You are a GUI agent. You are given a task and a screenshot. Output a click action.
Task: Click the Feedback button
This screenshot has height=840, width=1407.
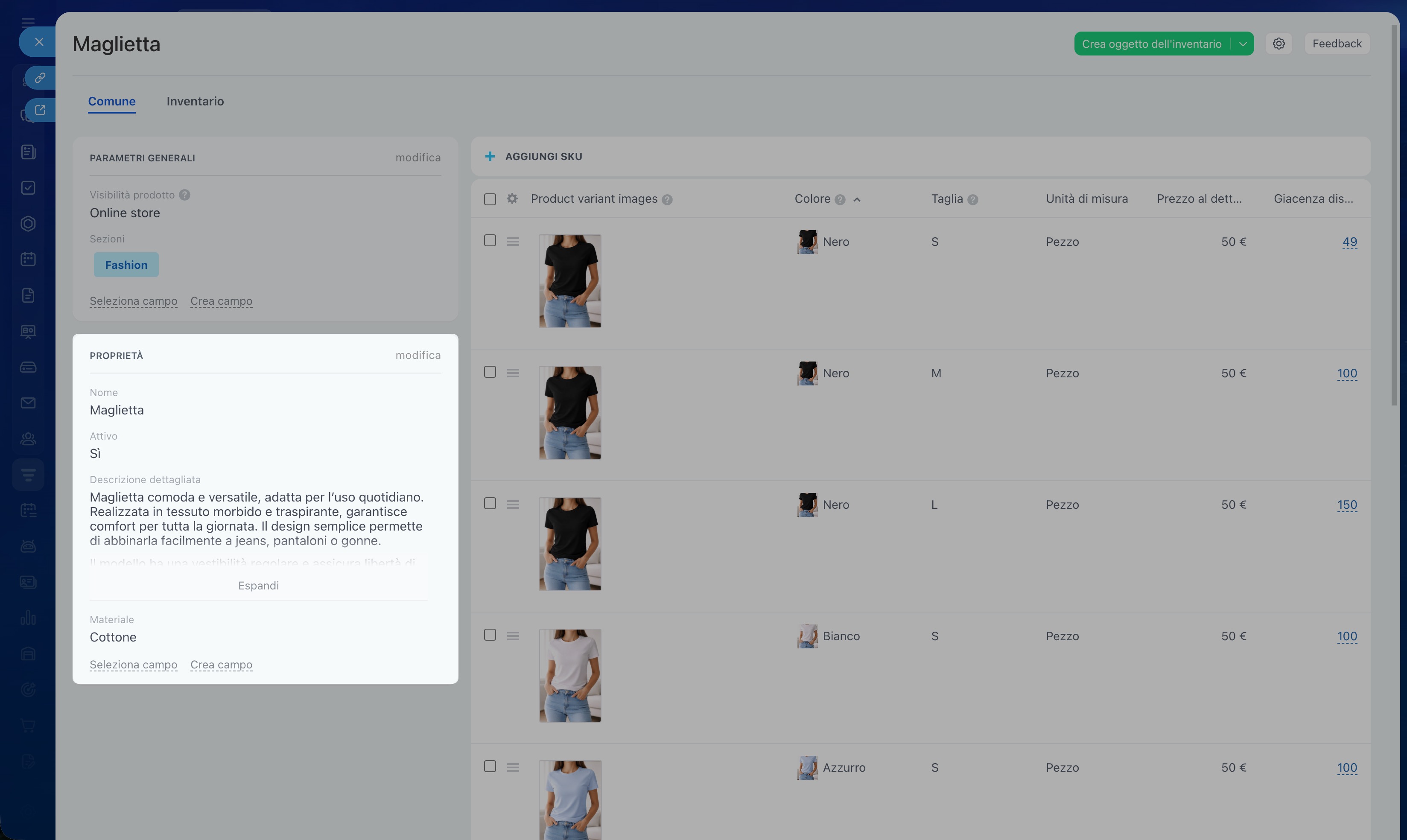1337,44
